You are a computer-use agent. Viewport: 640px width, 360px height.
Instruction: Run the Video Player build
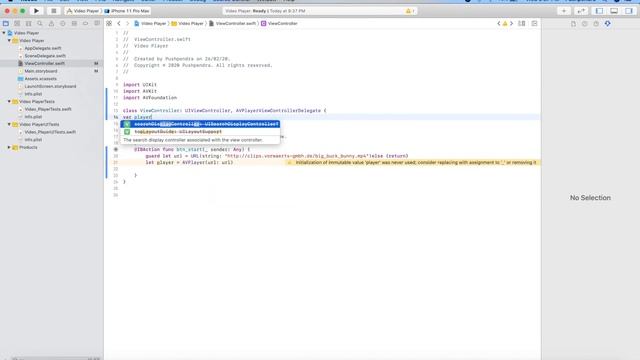36,11
